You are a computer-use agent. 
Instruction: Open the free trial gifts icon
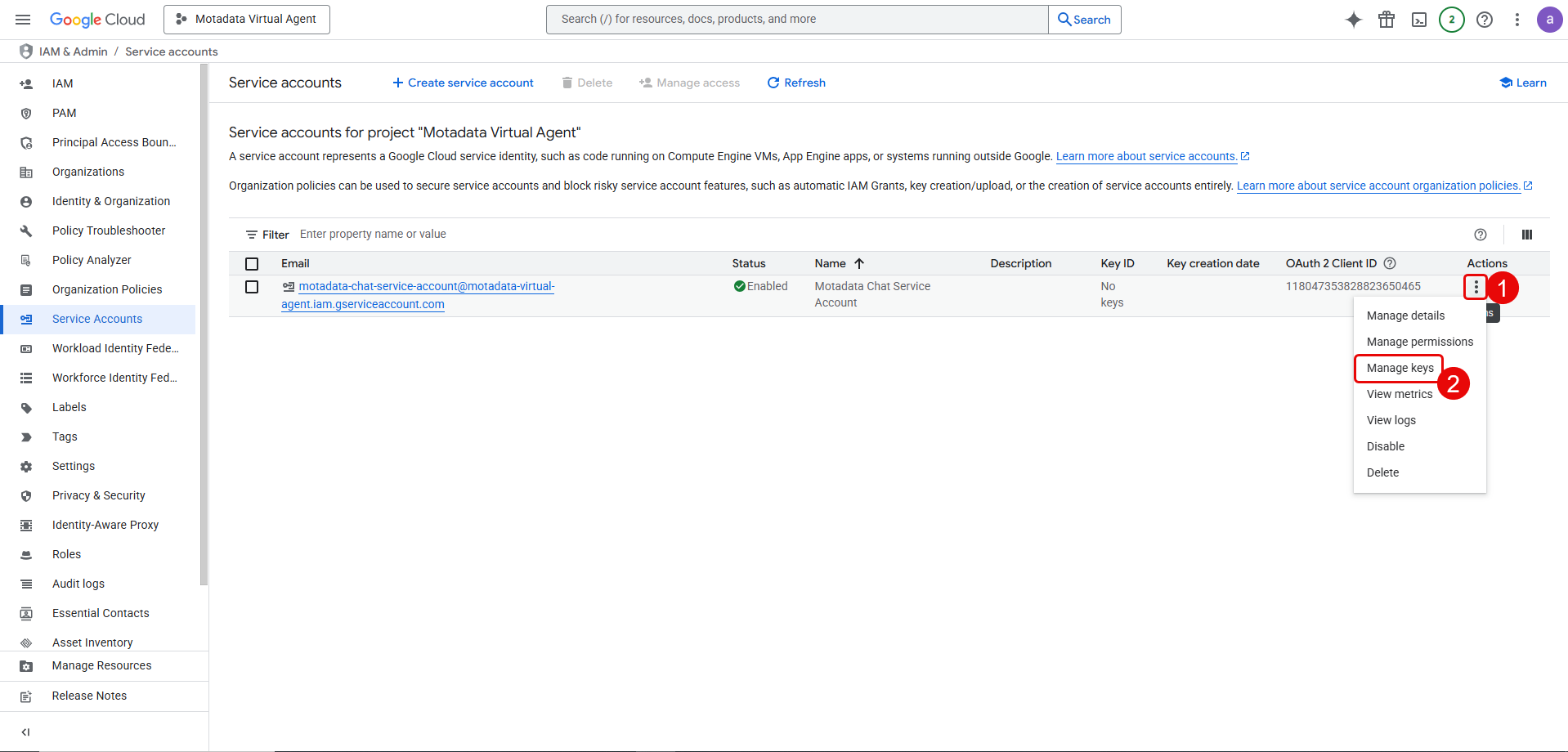click(x=1386, y=19)
